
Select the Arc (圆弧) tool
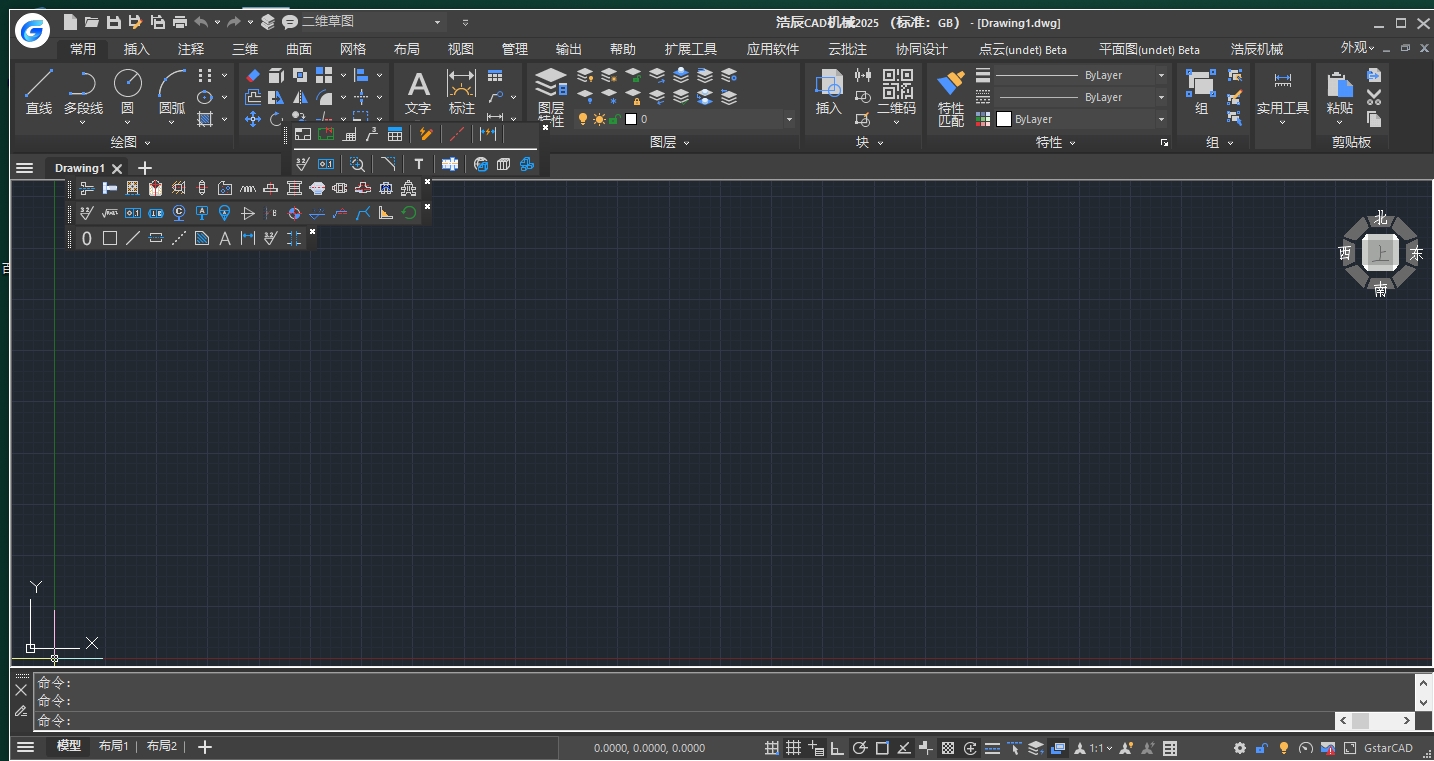(x=172, y=91)
